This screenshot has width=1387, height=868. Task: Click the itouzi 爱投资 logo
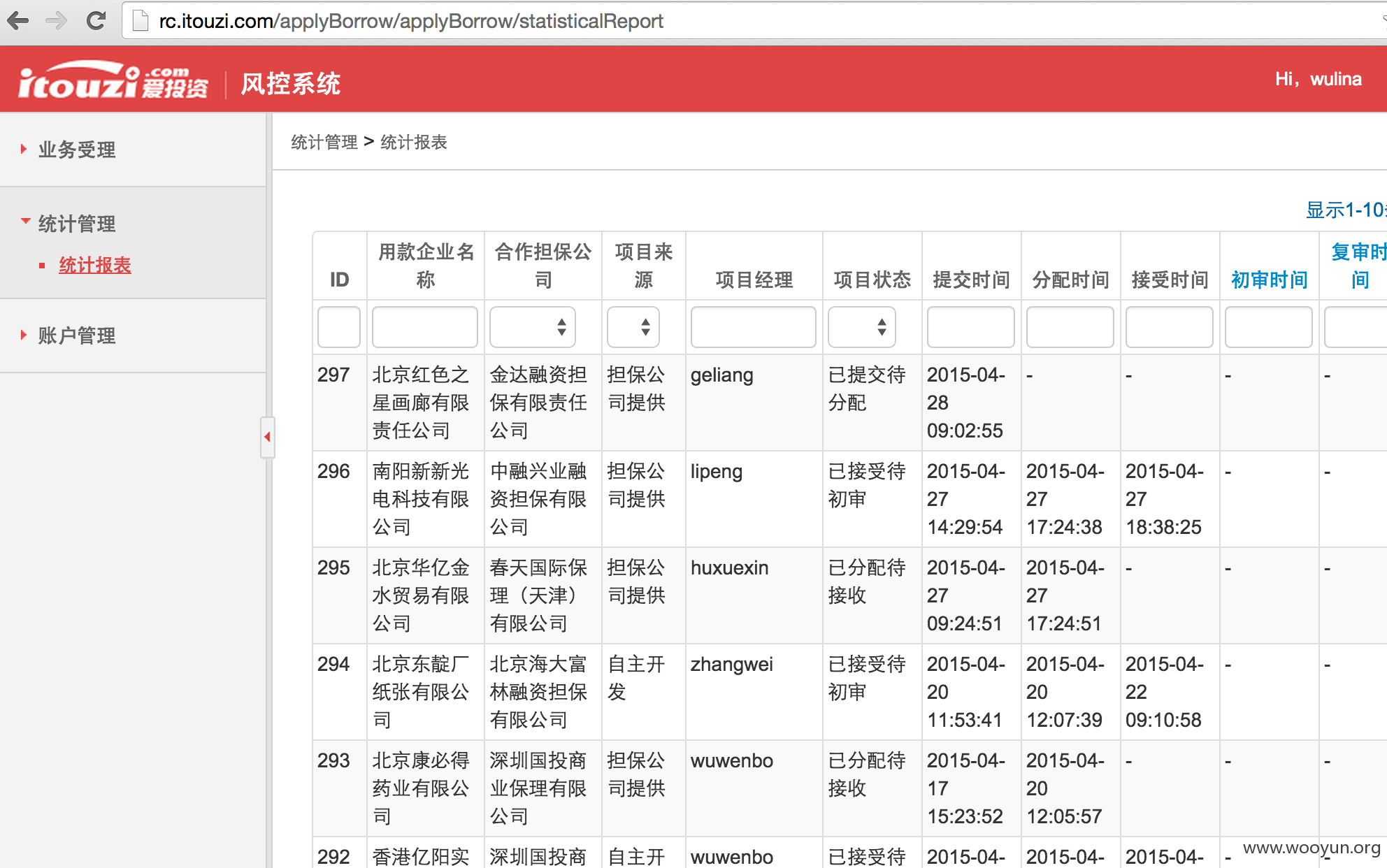(113, 81)
